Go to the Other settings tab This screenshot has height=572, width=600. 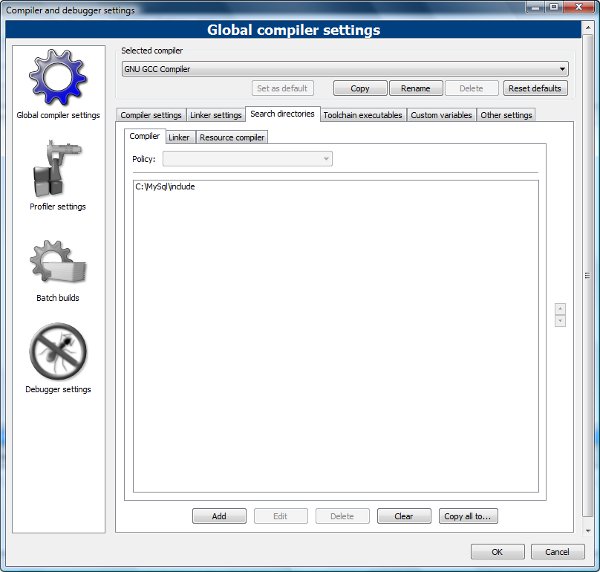point(506,115)
